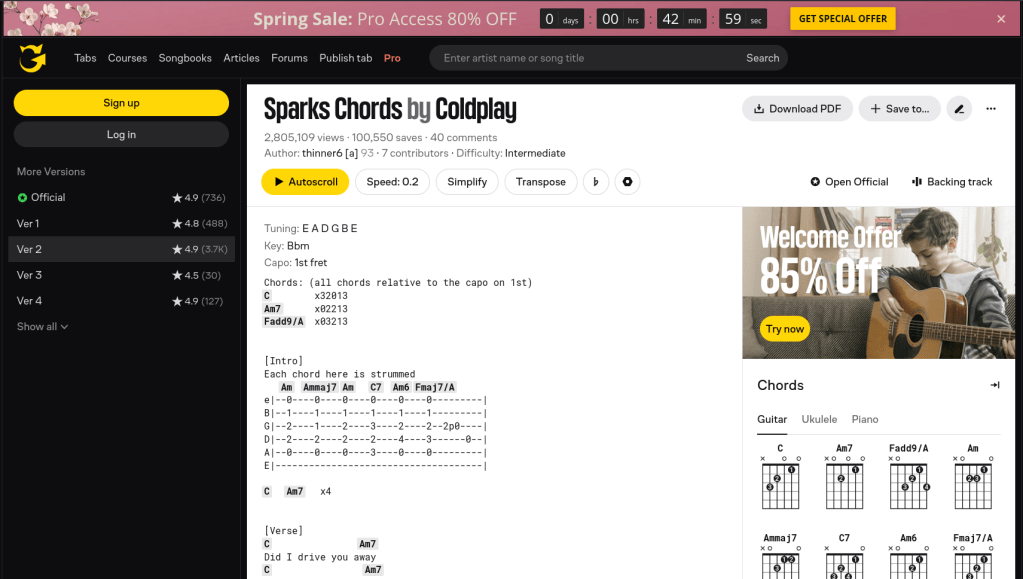Click the round icon next to flat symbol

627,182
